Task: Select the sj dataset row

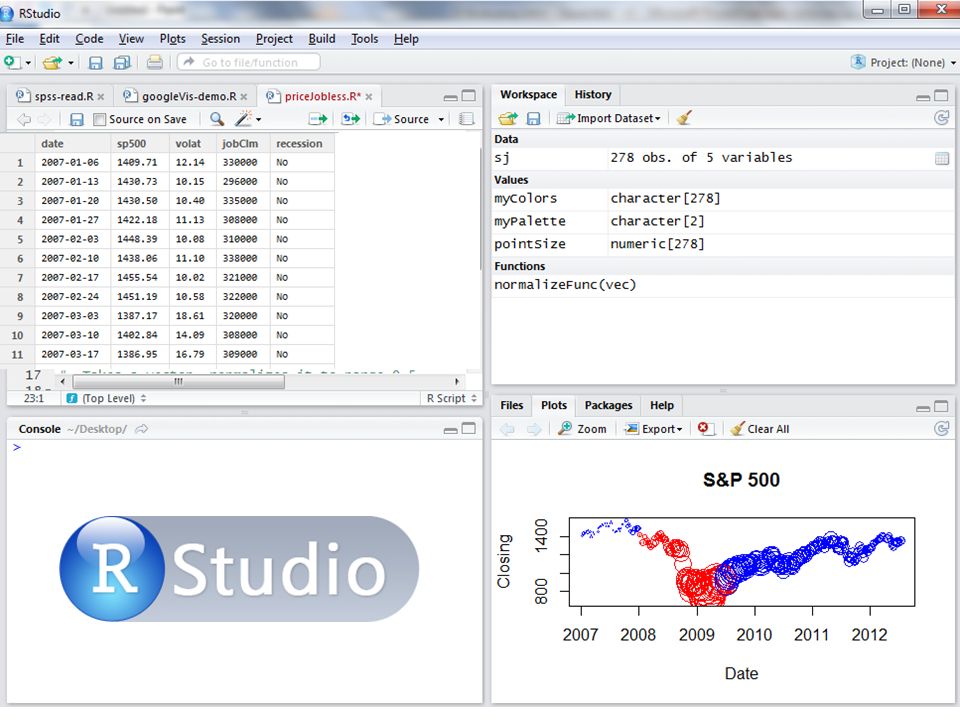Action: click(722, 158)
